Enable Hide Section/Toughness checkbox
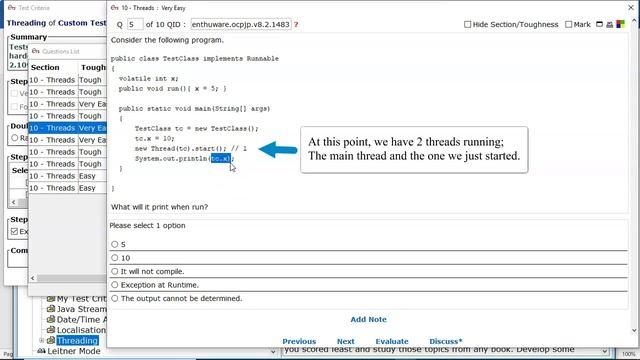 tap(468, 24)
